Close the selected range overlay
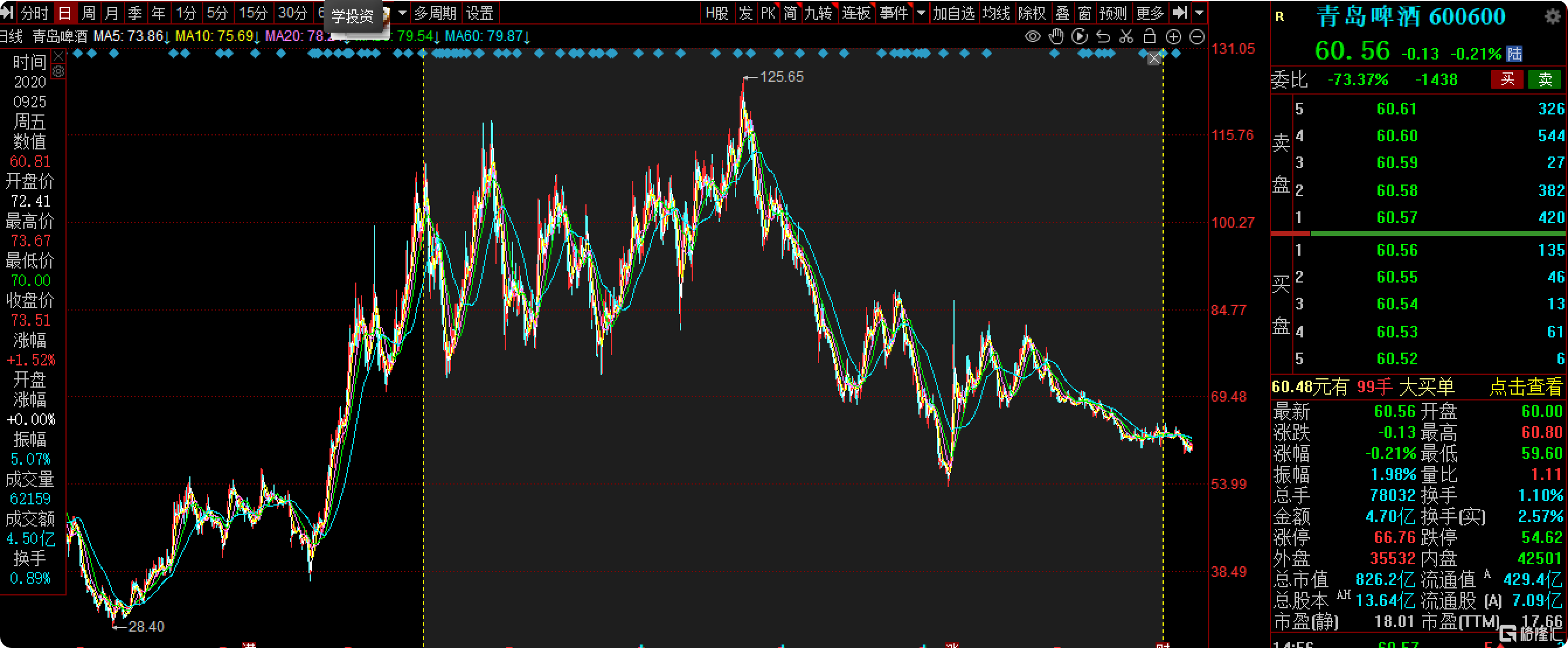Screen dimensions: 1568x648 [x=1154, y=58]
